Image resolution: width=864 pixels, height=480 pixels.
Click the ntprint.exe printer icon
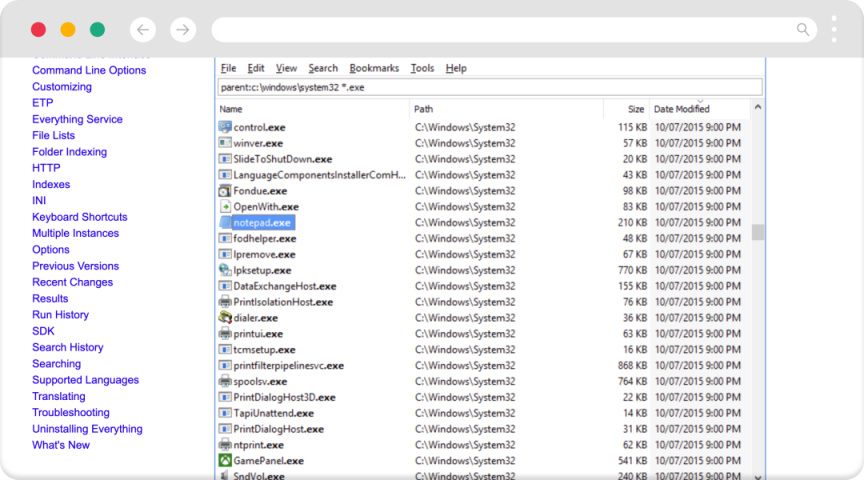point(225,445)
